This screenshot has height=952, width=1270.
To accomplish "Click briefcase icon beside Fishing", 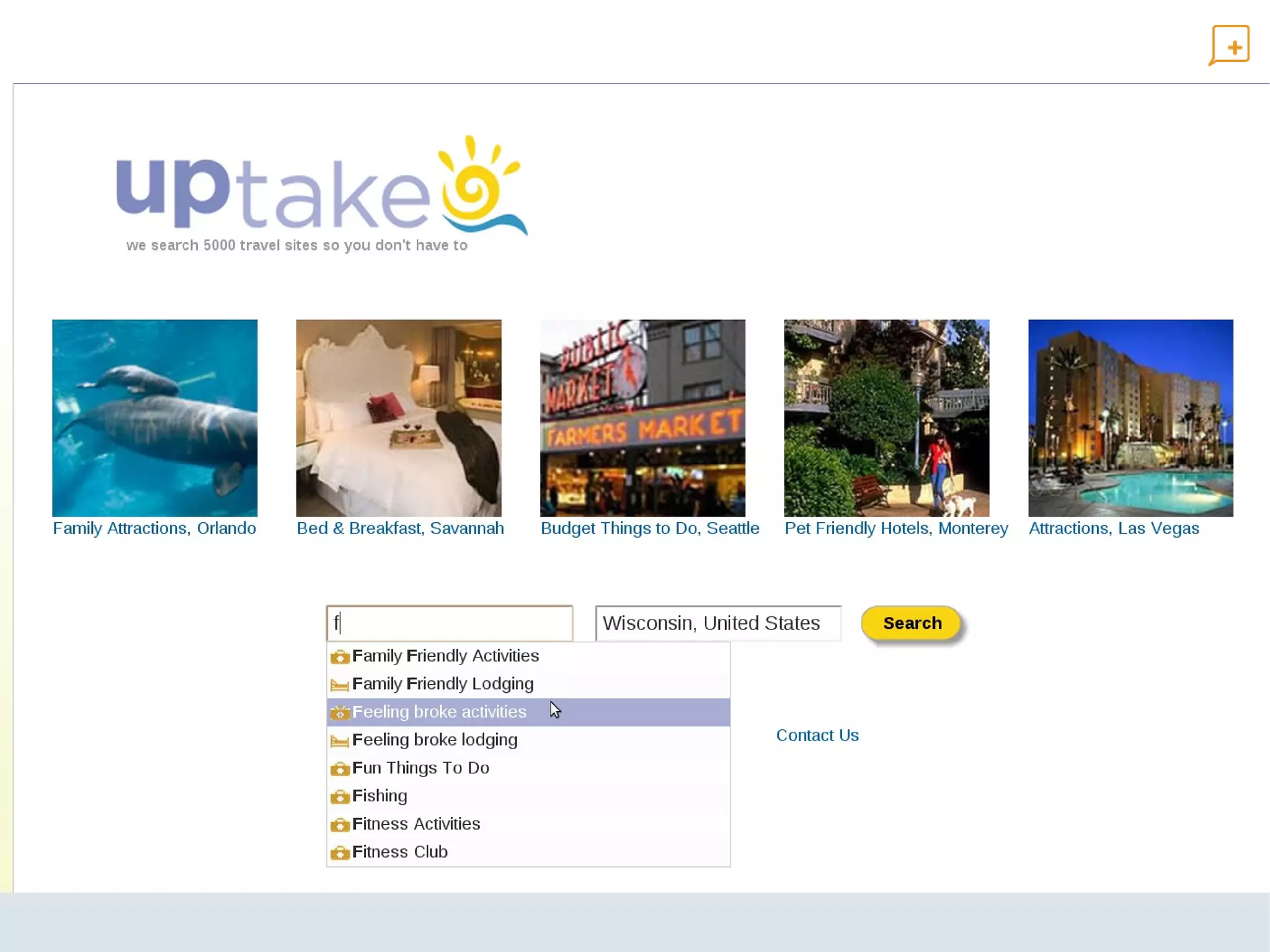I will [x=340, y=797].
